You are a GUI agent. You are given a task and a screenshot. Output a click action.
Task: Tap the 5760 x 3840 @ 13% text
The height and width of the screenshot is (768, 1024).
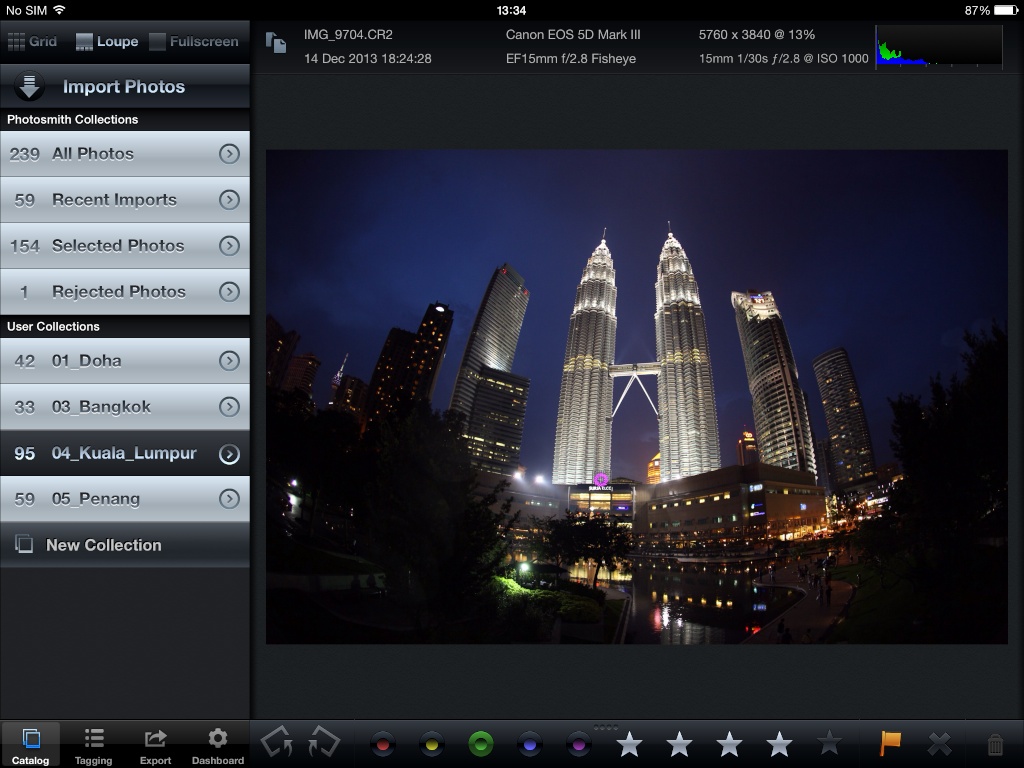756,35
